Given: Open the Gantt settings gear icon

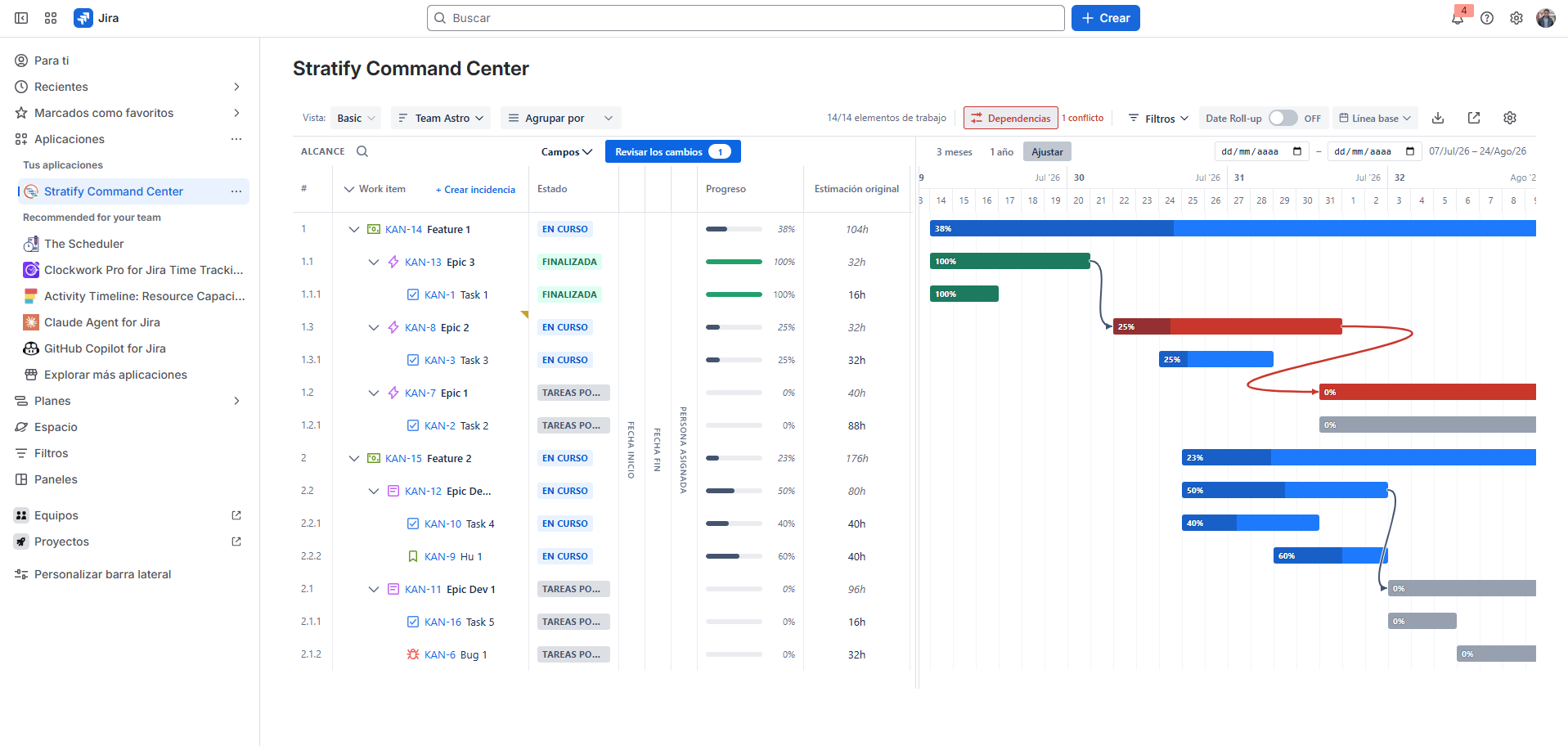Looking at the screenshot, I should [x=1510, y=118].
